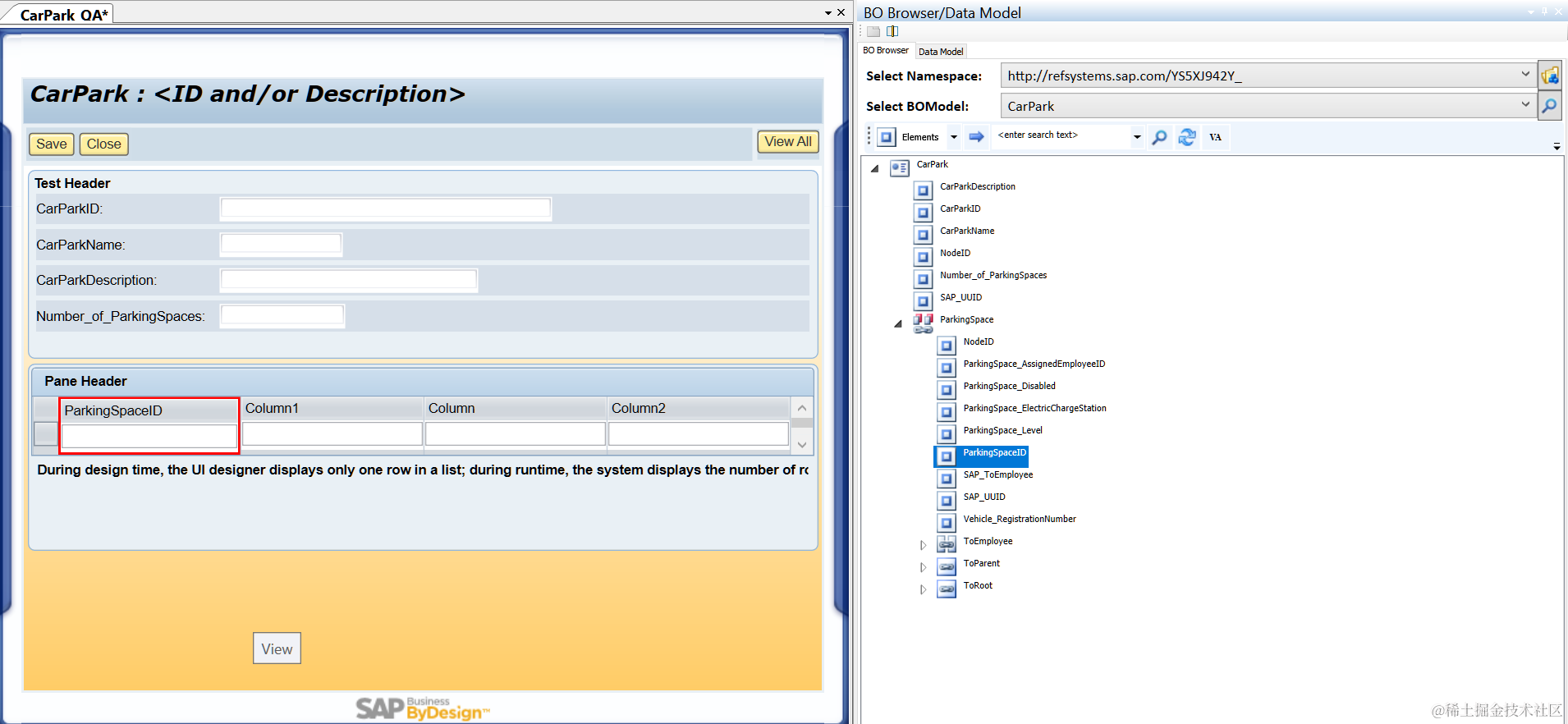Click the Number_of_ParkingSpaces input field
1568x724 pixels.
(282, 316)
